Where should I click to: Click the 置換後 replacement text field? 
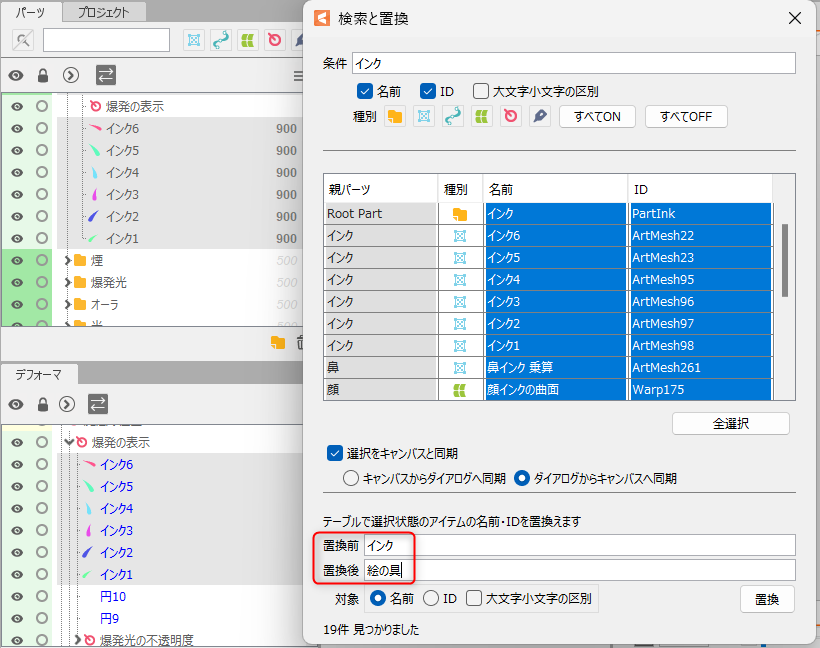580,570
